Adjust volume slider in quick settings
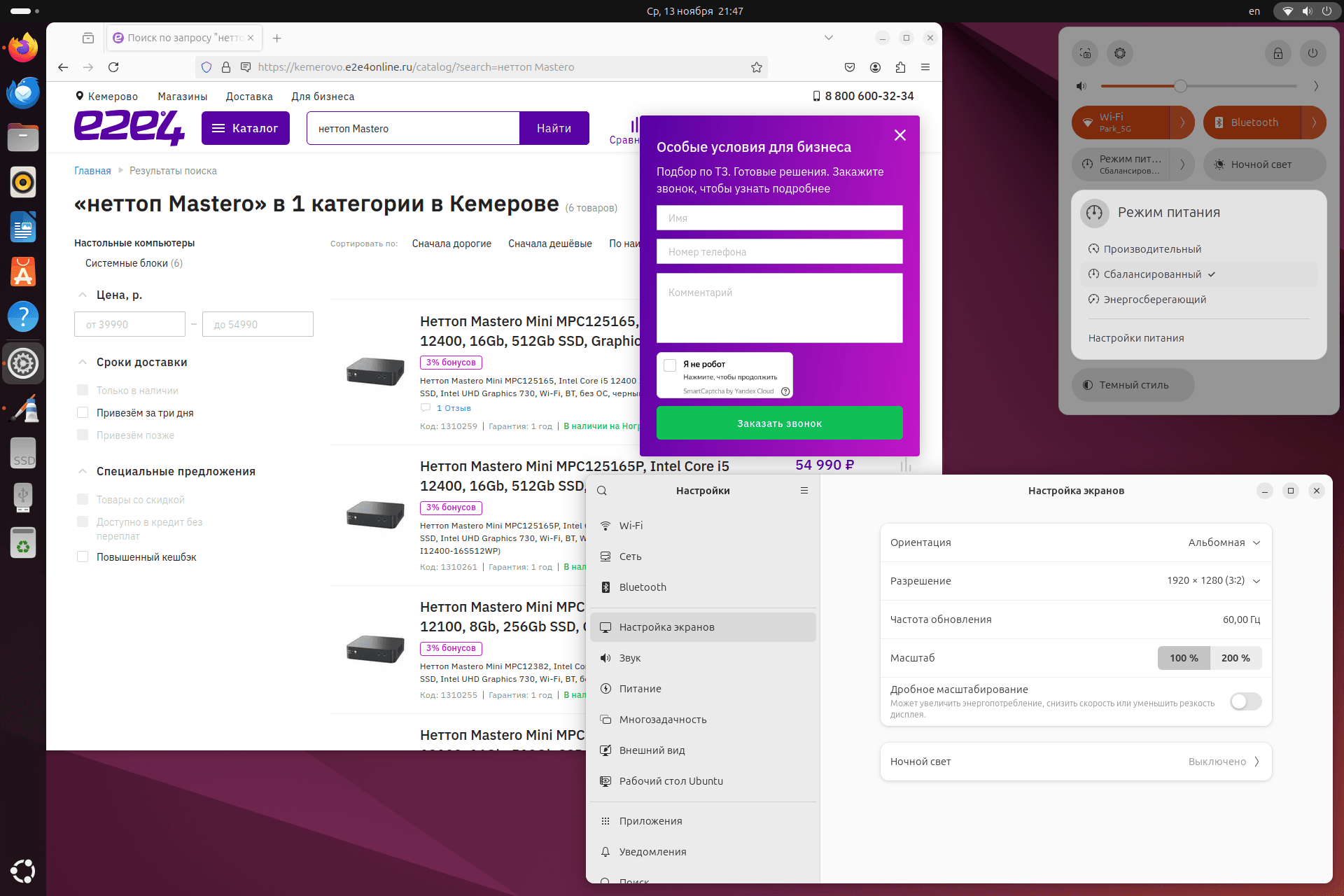Viewport: 1344px width, 896px height. coord(1198,86)
